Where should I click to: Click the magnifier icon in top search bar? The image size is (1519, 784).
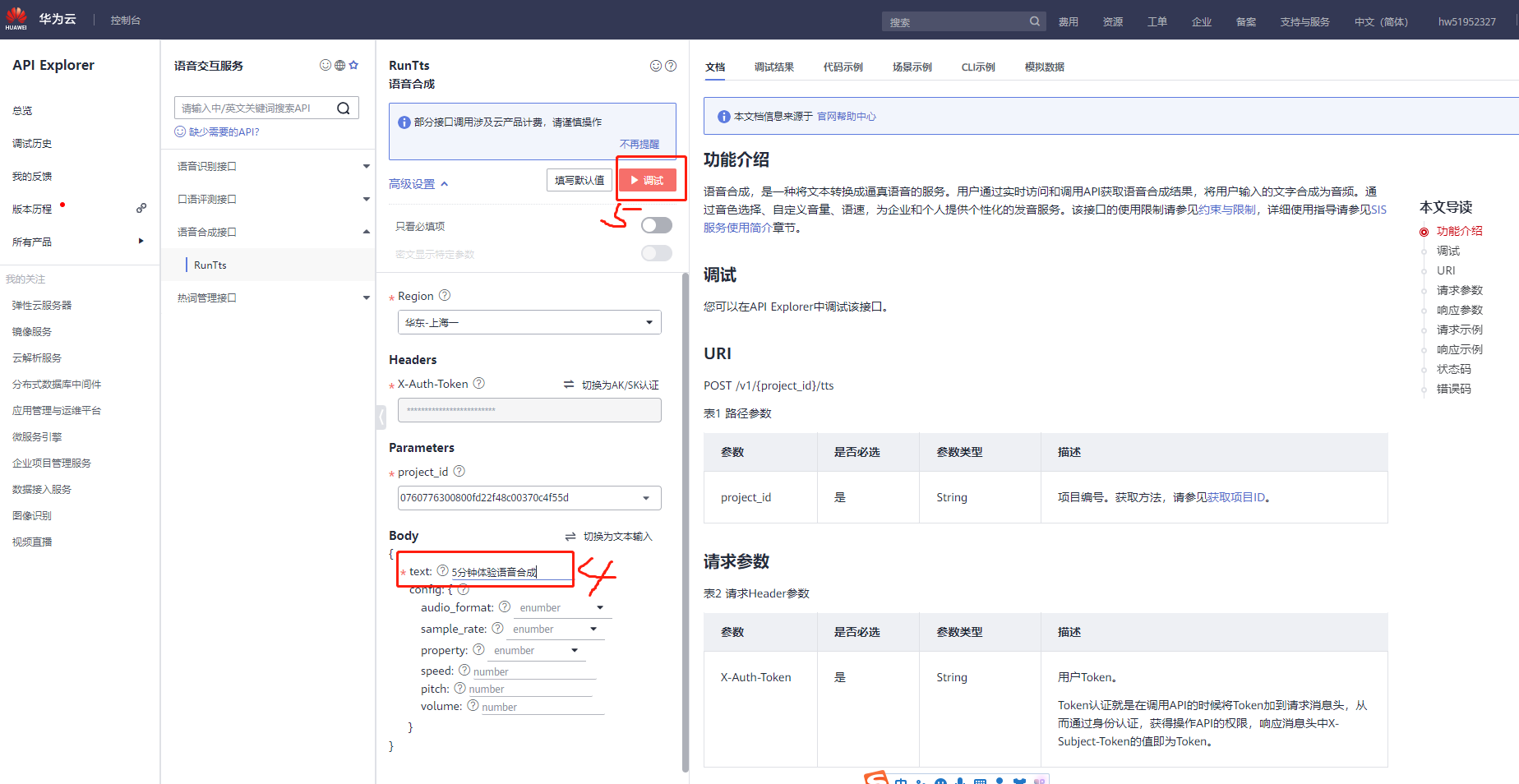(1035, 21)
